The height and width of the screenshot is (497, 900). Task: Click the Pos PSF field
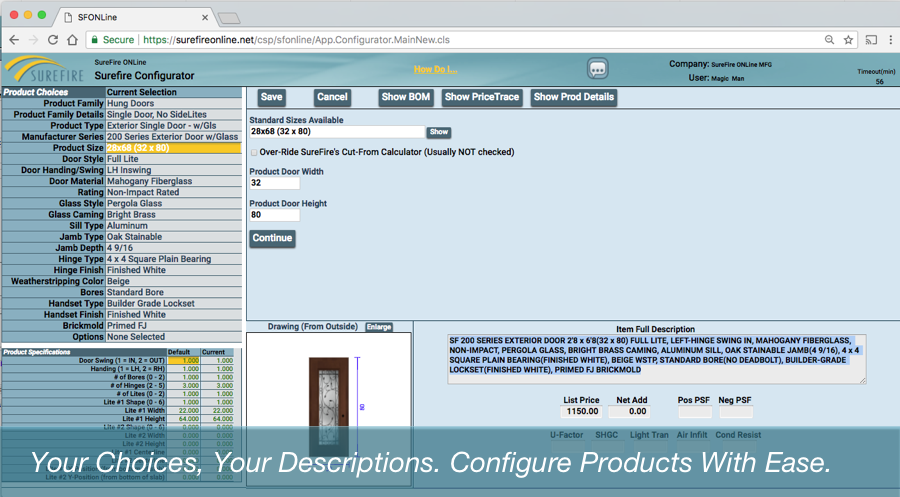pyautogui.click(x=695, y=411)
